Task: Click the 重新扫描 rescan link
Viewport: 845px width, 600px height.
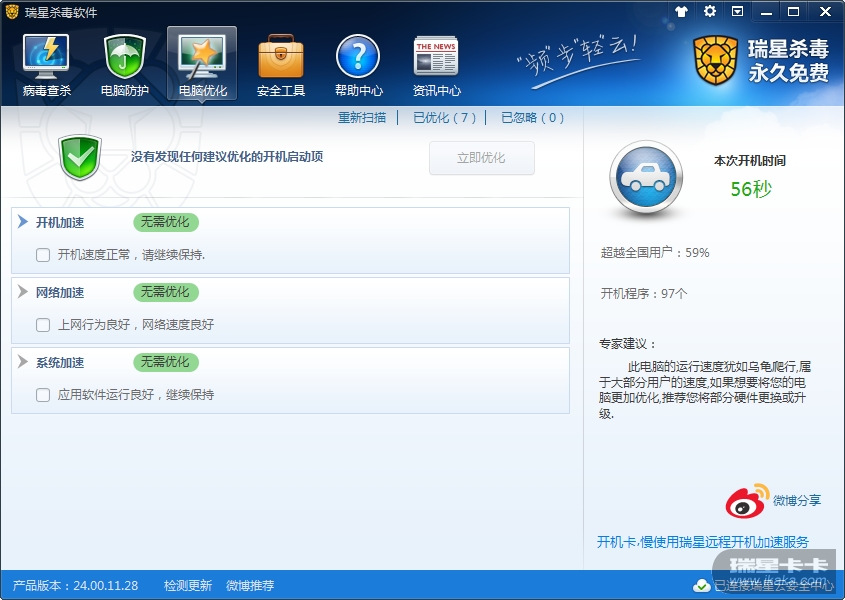Action: click(x=361, y=118)
